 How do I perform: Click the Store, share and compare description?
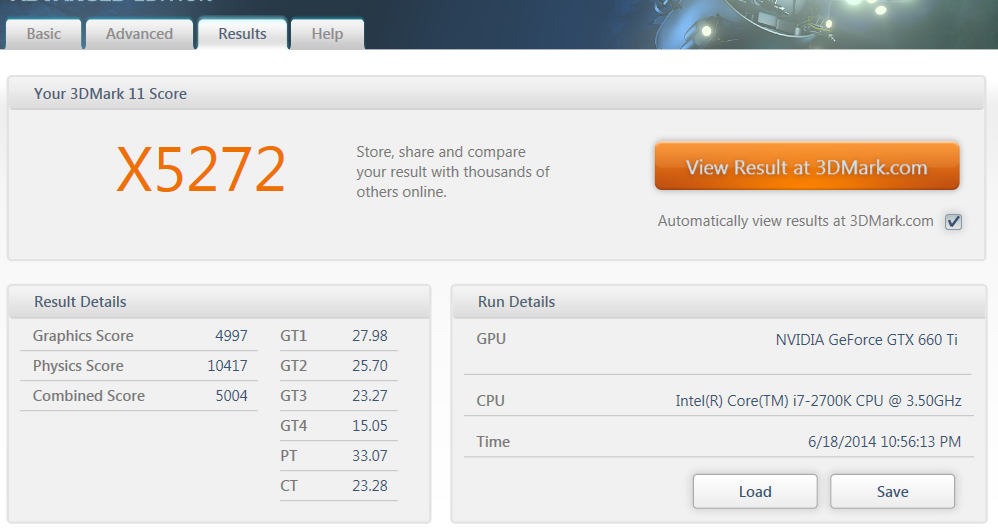click(x=453, y=172)
